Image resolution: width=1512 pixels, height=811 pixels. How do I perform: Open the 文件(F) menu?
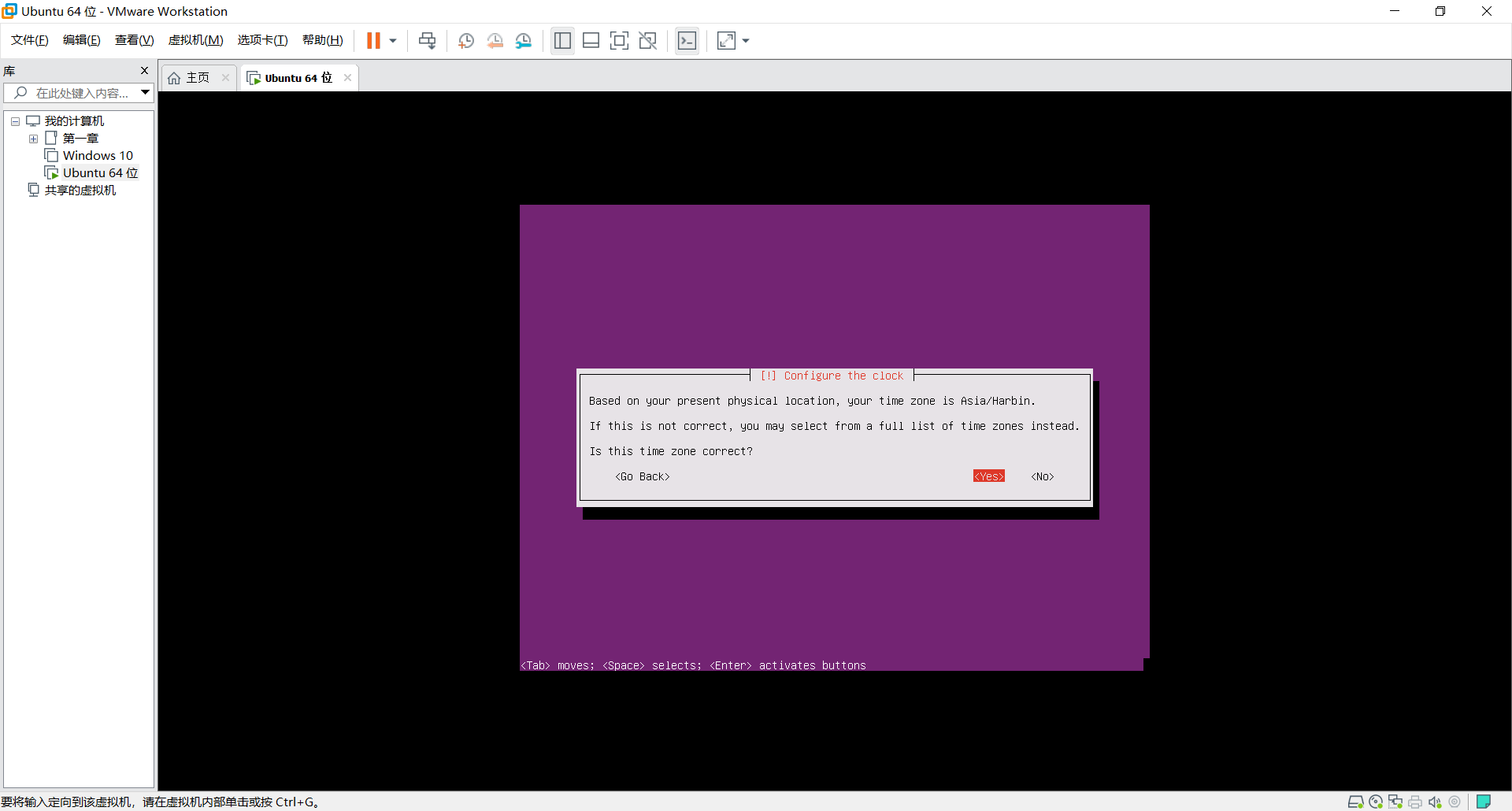pyautogui.click(x=30, y=40)
